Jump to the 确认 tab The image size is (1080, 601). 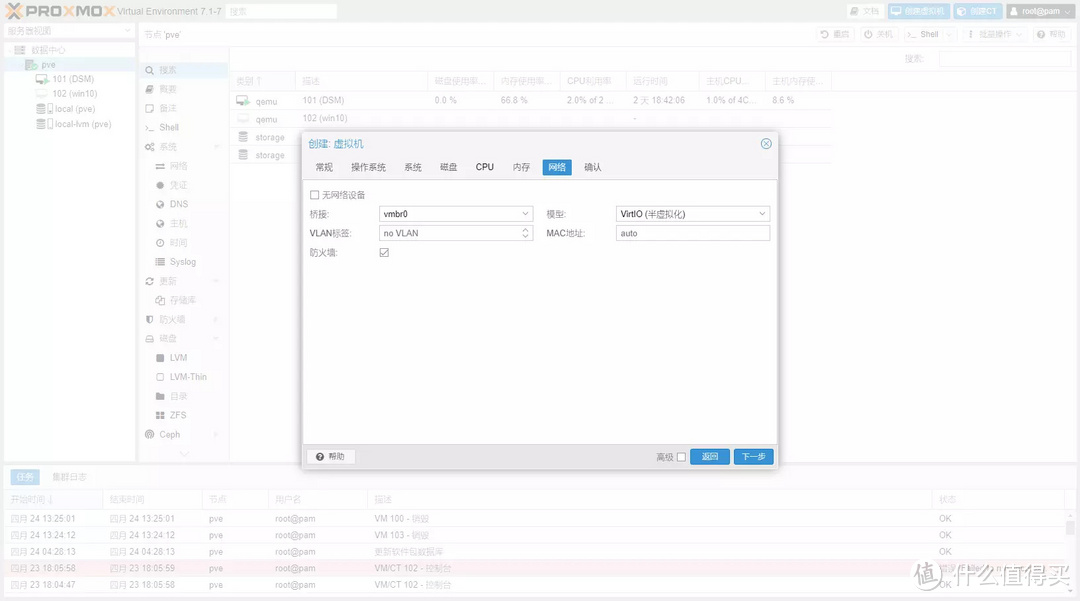coord(592,167)
